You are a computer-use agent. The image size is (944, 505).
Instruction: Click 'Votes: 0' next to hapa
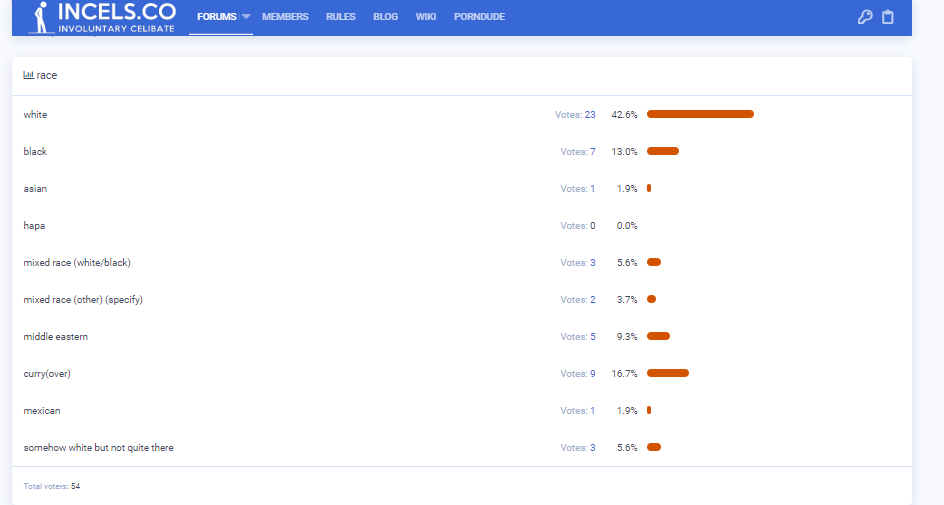(x=577, y=226)
